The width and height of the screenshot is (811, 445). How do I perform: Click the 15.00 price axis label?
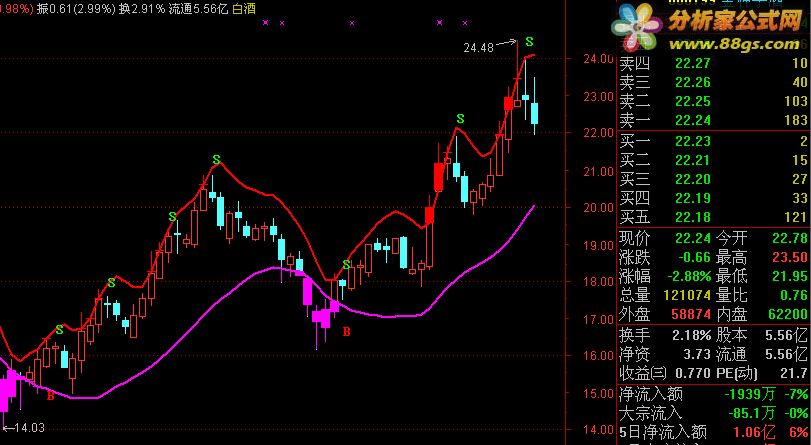click(598, 393)
